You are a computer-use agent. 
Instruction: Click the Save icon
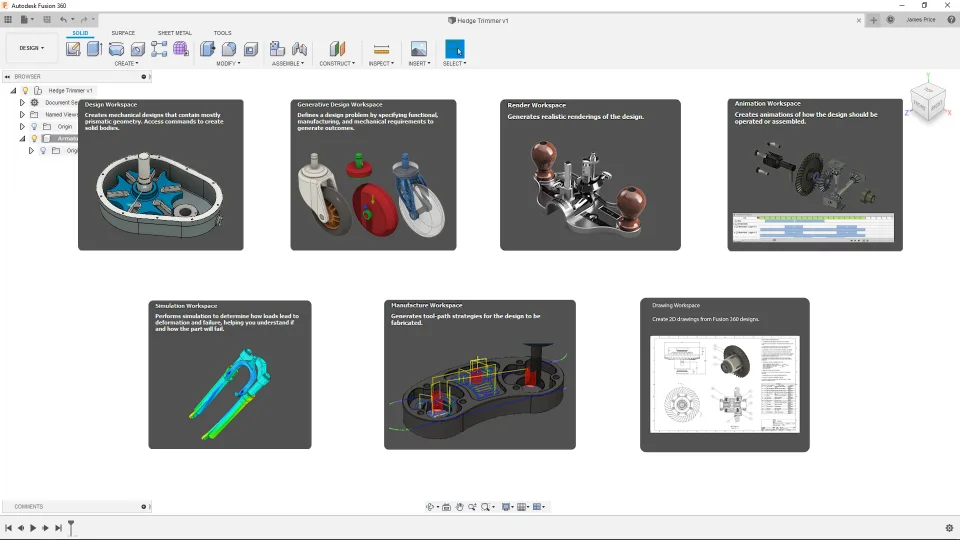pos(47,20)
